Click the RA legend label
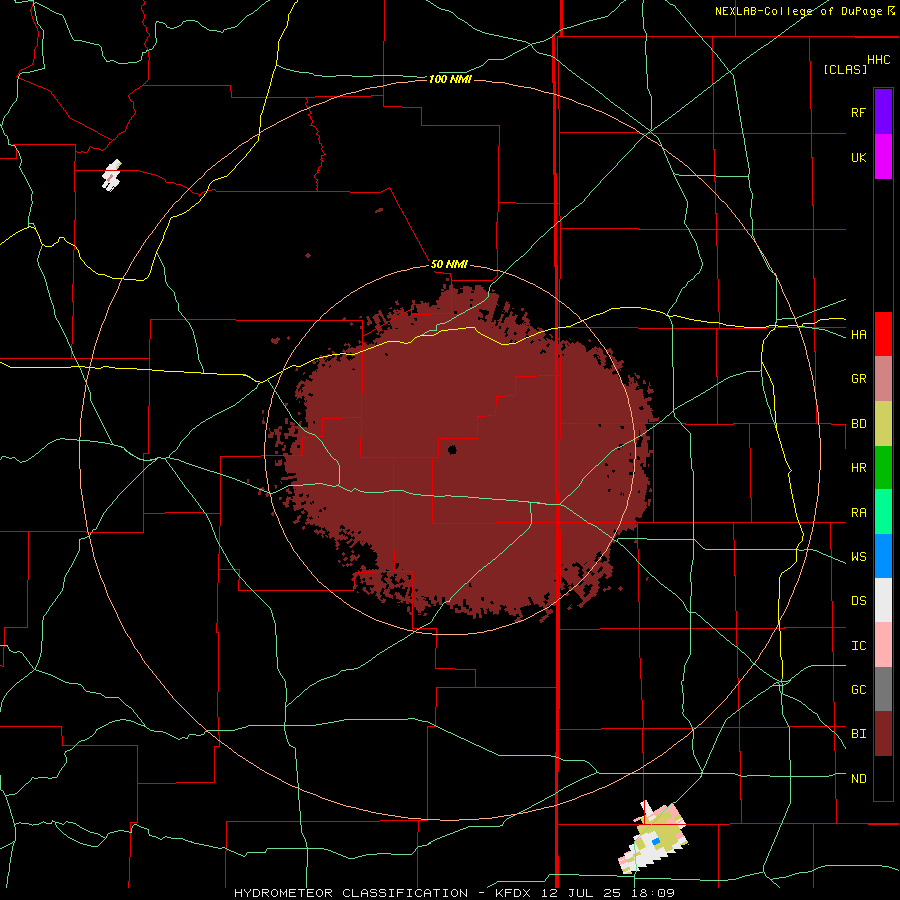 pos(858,513)
